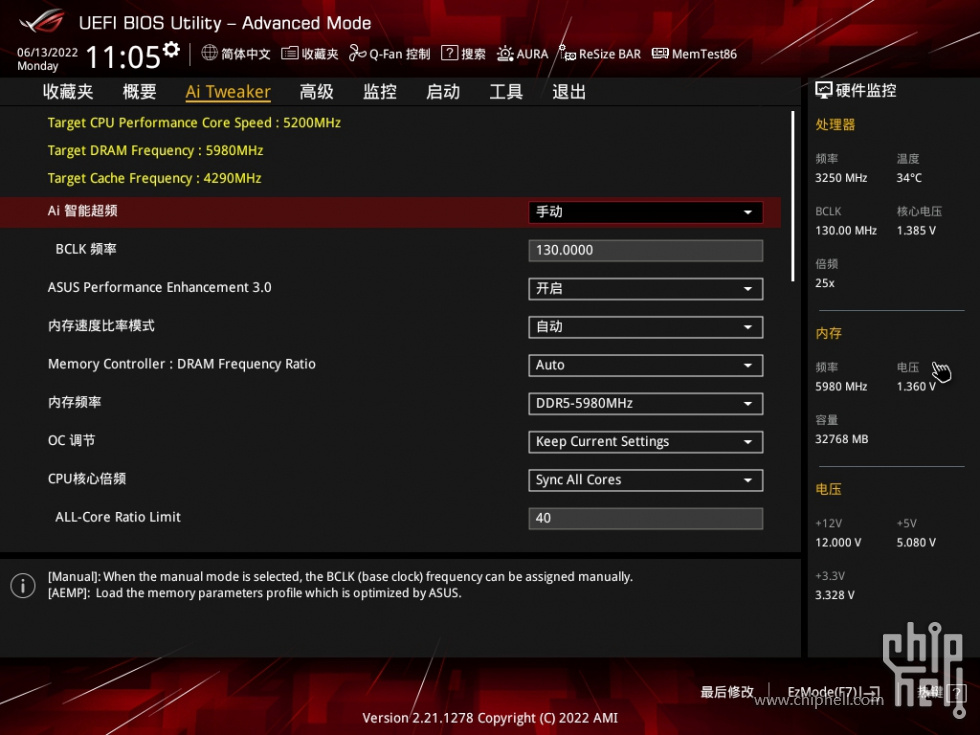The width and height of the screenshot is (980, 735).
Task: Click the Q-Fan 控制 label
Action: pos(400,54)
